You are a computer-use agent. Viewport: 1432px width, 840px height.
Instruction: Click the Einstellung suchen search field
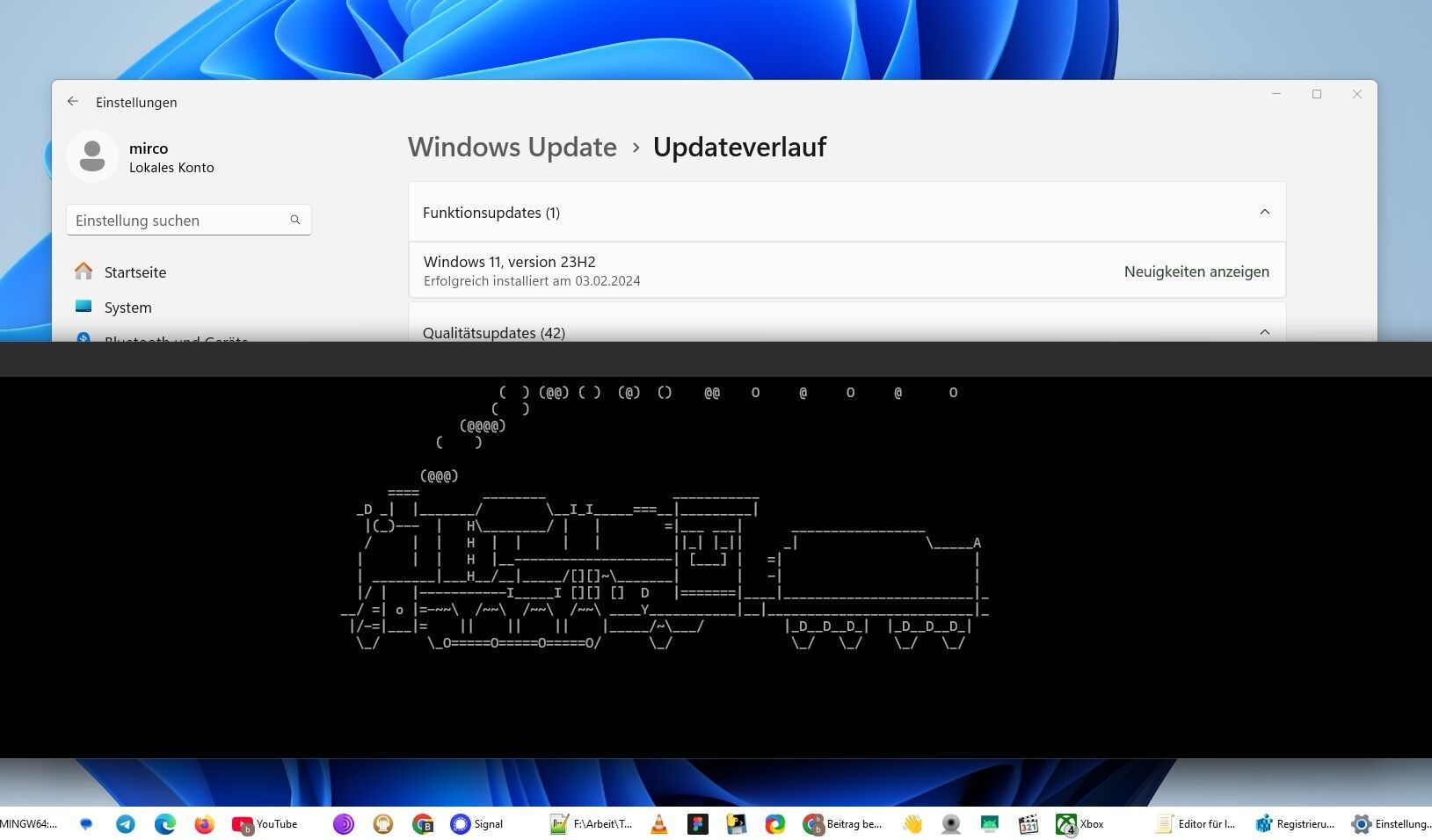[x=180, y=221]
